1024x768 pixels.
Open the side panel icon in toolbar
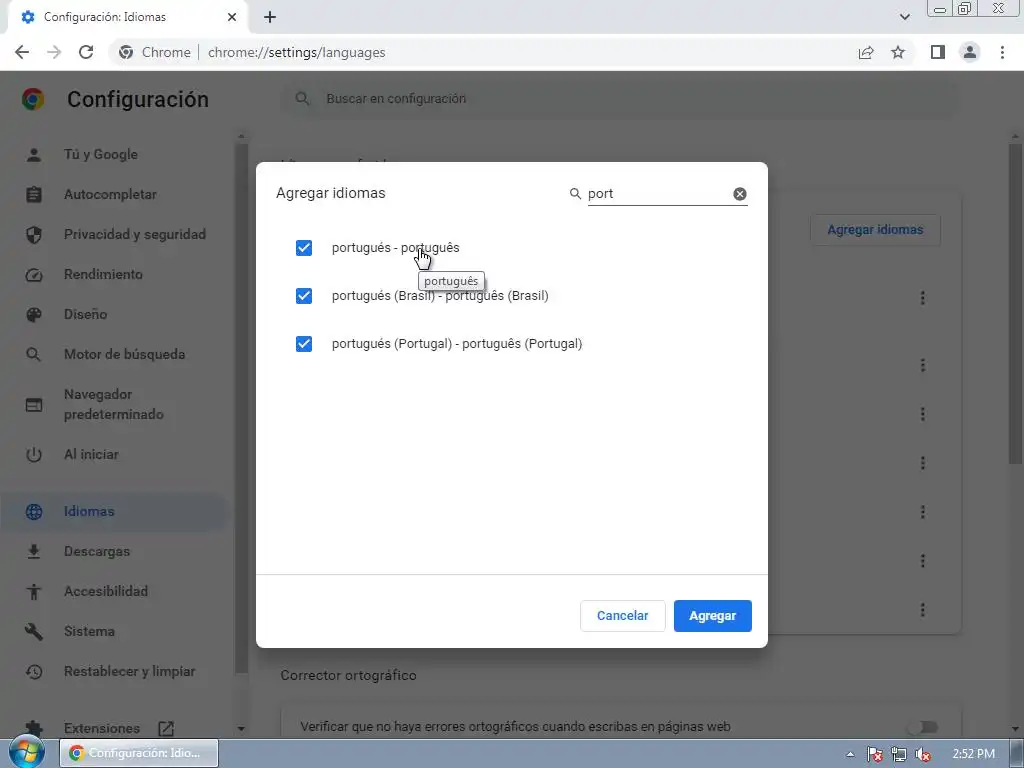(x=938, y=52)
